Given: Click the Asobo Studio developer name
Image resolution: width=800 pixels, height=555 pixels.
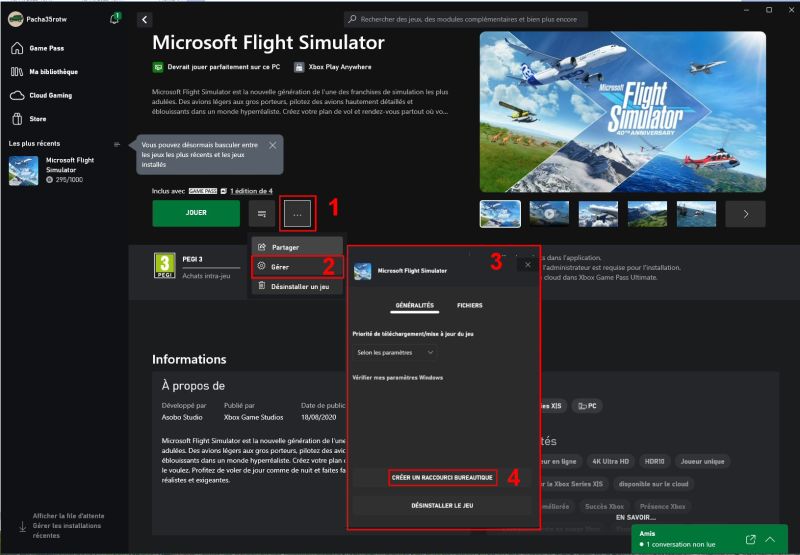Looking at the screenshot, I should click(182, 417).
